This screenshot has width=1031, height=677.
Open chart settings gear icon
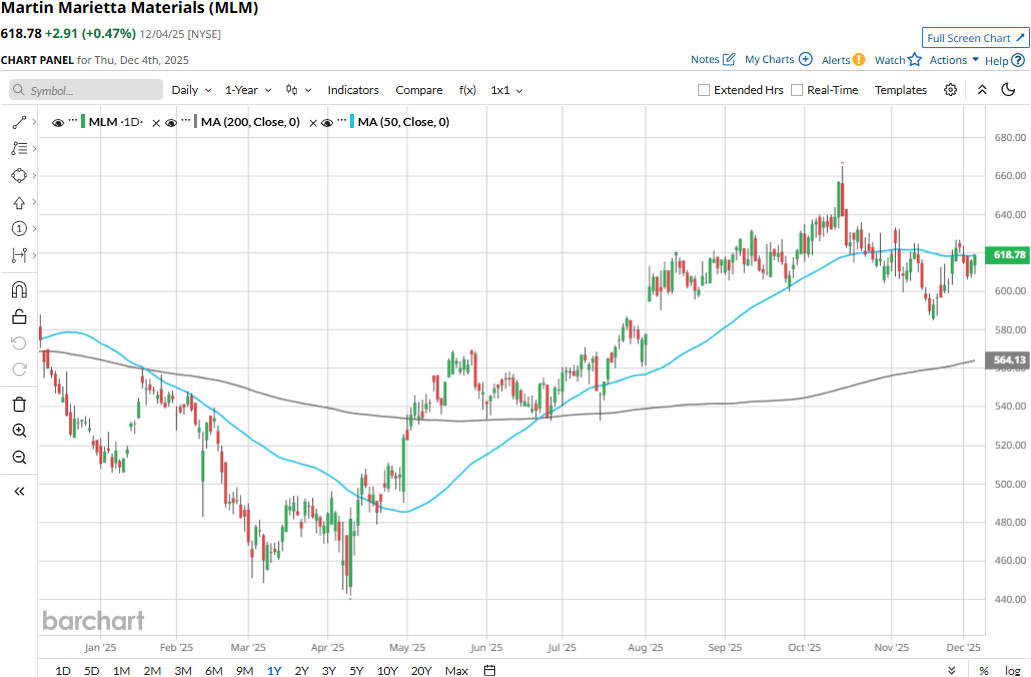950,90
